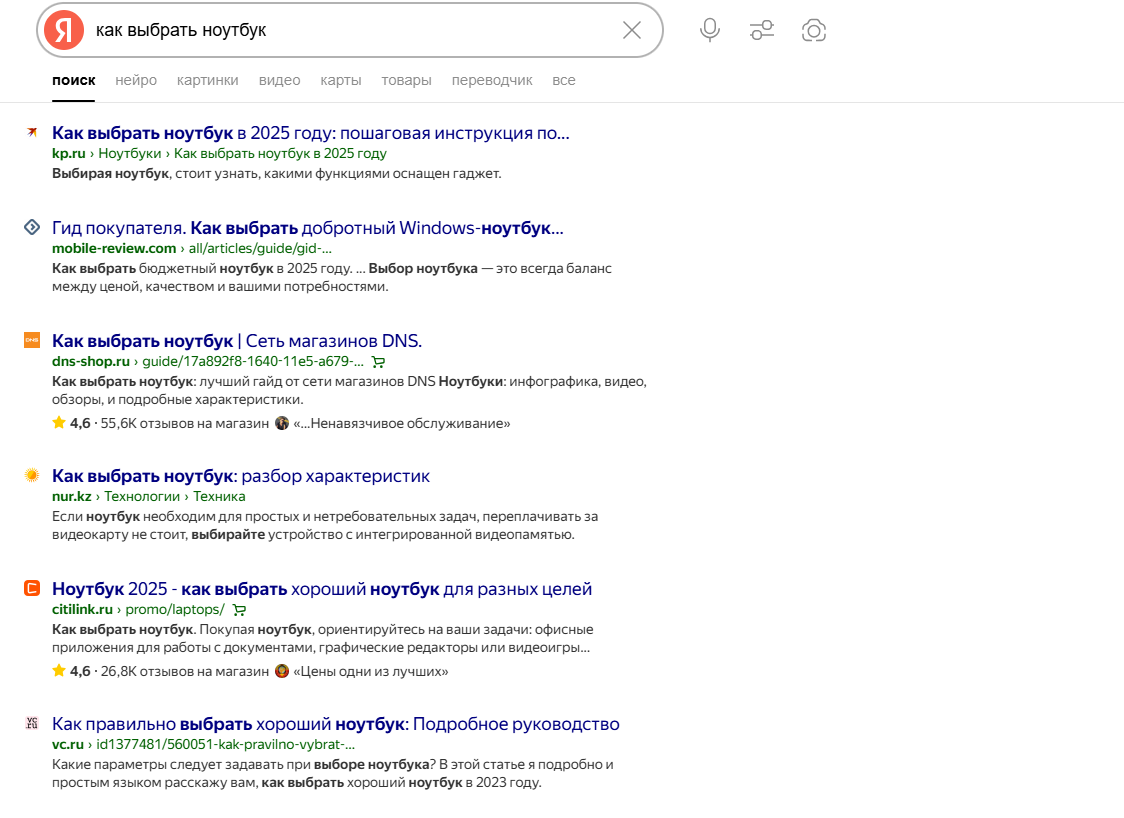Click the mobile-review.com favicon

[32, 227]
